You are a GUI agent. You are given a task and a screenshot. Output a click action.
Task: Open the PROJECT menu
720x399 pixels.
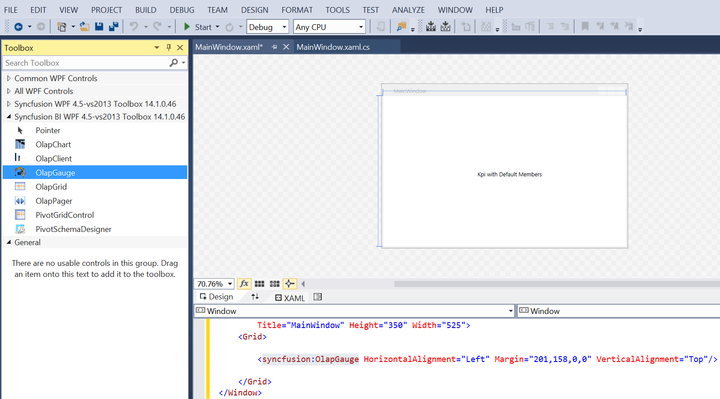(107, 10)
